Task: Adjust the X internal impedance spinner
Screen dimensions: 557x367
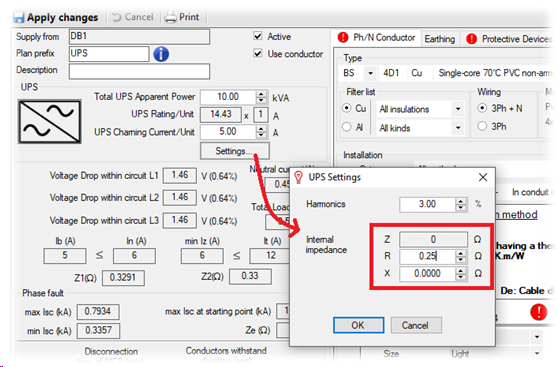Action: pyautogui.click(x=460, y=274)
